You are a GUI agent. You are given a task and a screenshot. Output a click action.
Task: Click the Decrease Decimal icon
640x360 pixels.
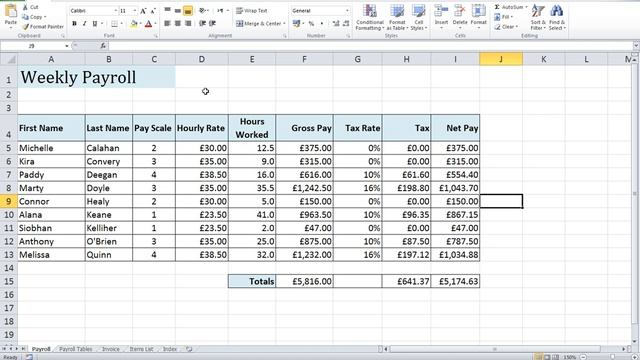(x=346, y=24)
